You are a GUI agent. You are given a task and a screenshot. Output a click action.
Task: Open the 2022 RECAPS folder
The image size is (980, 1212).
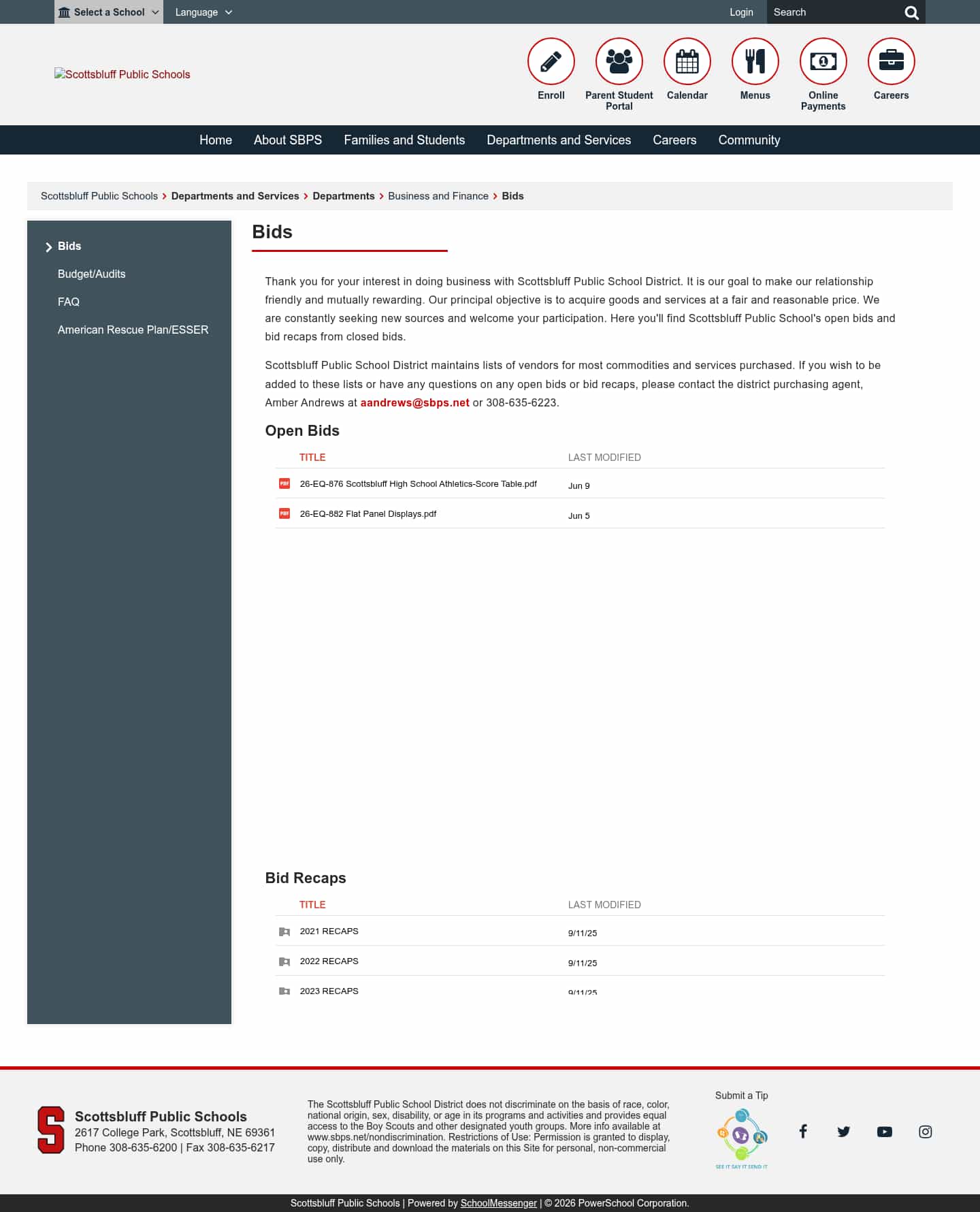click(329, 961)
